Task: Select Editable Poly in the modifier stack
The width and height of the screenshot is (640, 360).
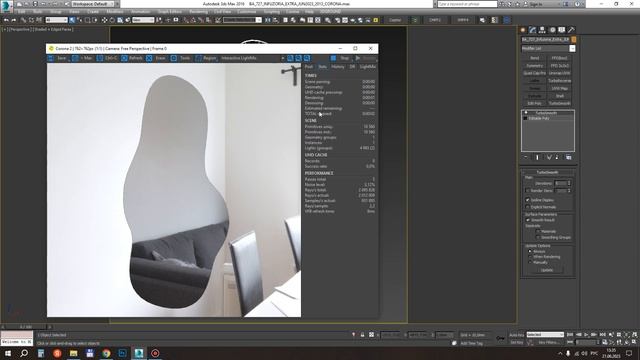Action: pyautogui.click(x=539, y=118)
